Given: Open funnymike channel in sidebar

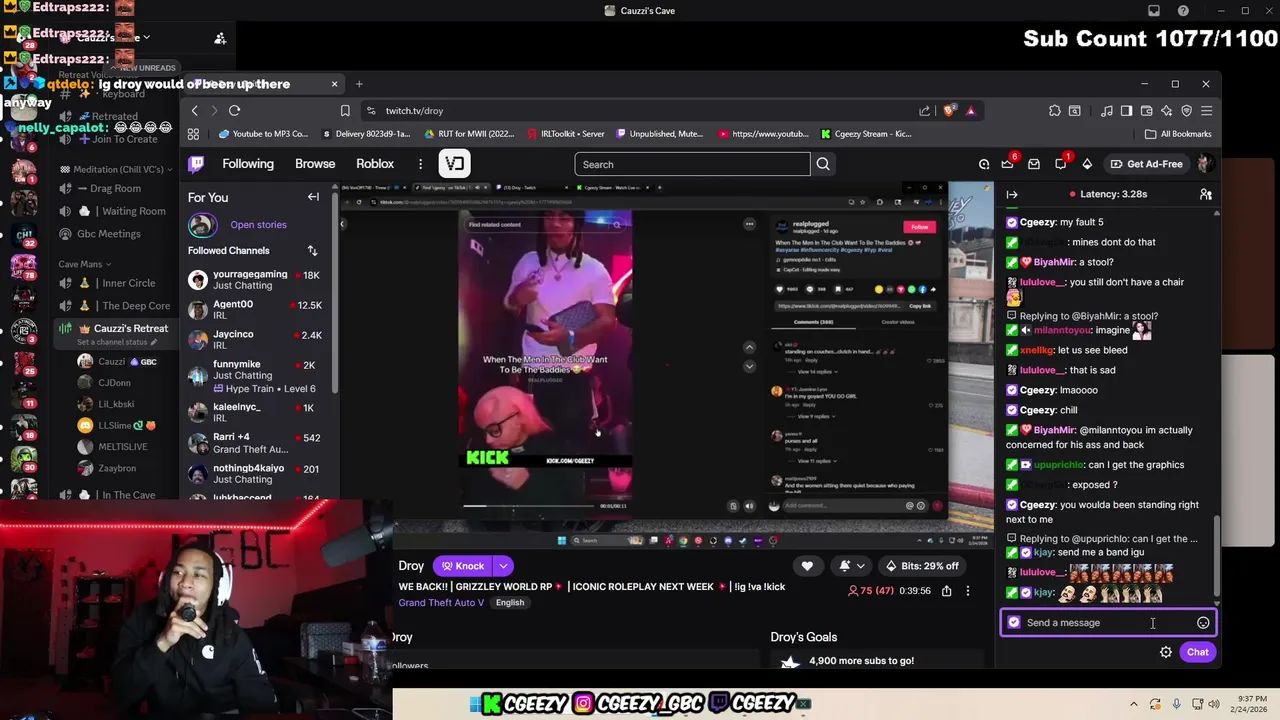Looking at the screenshot, I should click(258, 376).
